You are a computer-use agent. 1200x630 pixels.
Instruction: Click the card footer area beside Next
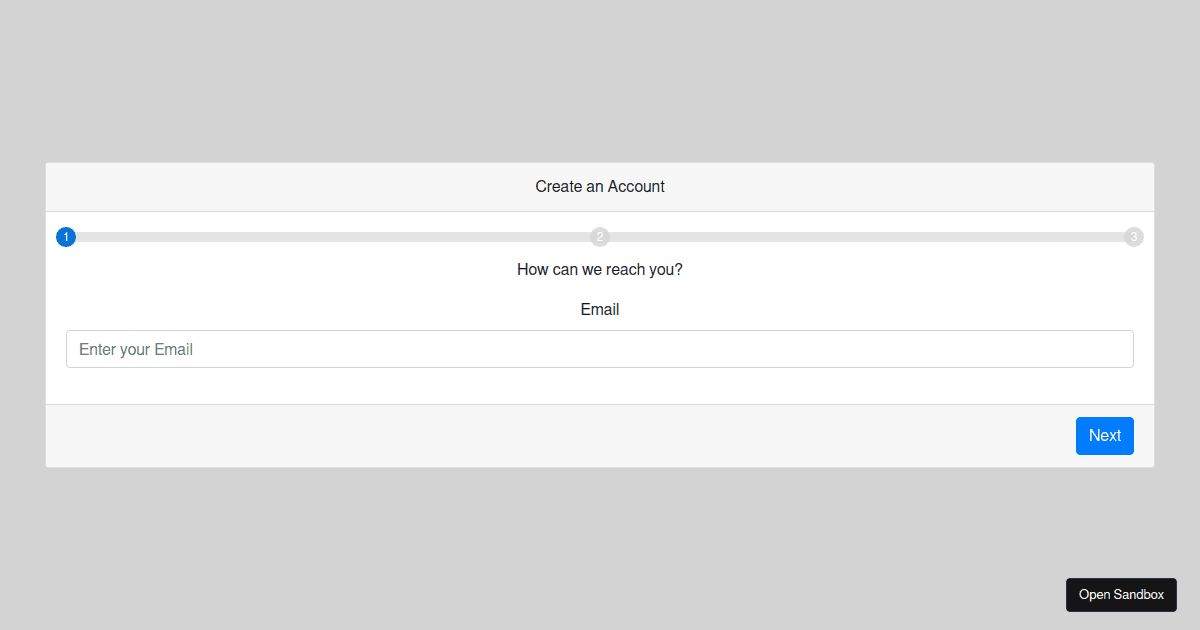click(x=560, y=436)
